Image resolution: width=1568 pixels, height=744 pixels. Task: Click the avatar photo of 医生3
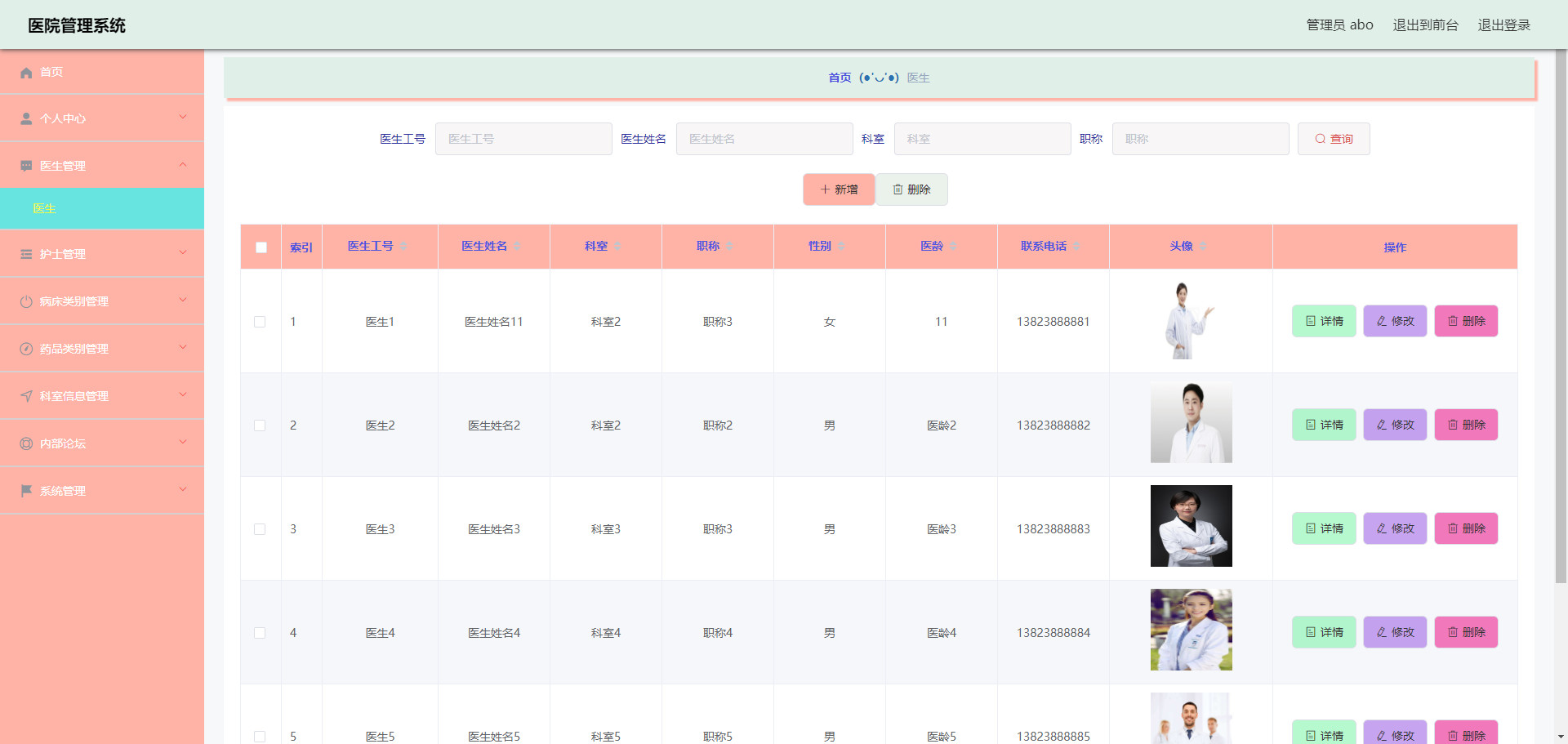1191,526
